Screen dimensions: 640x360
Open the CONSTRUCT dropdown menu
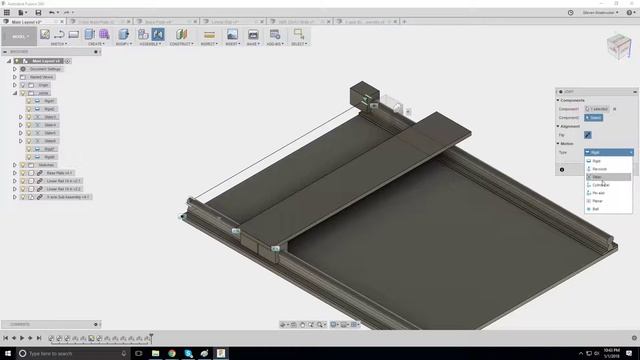pyautogui.click(x=182, y=44)
